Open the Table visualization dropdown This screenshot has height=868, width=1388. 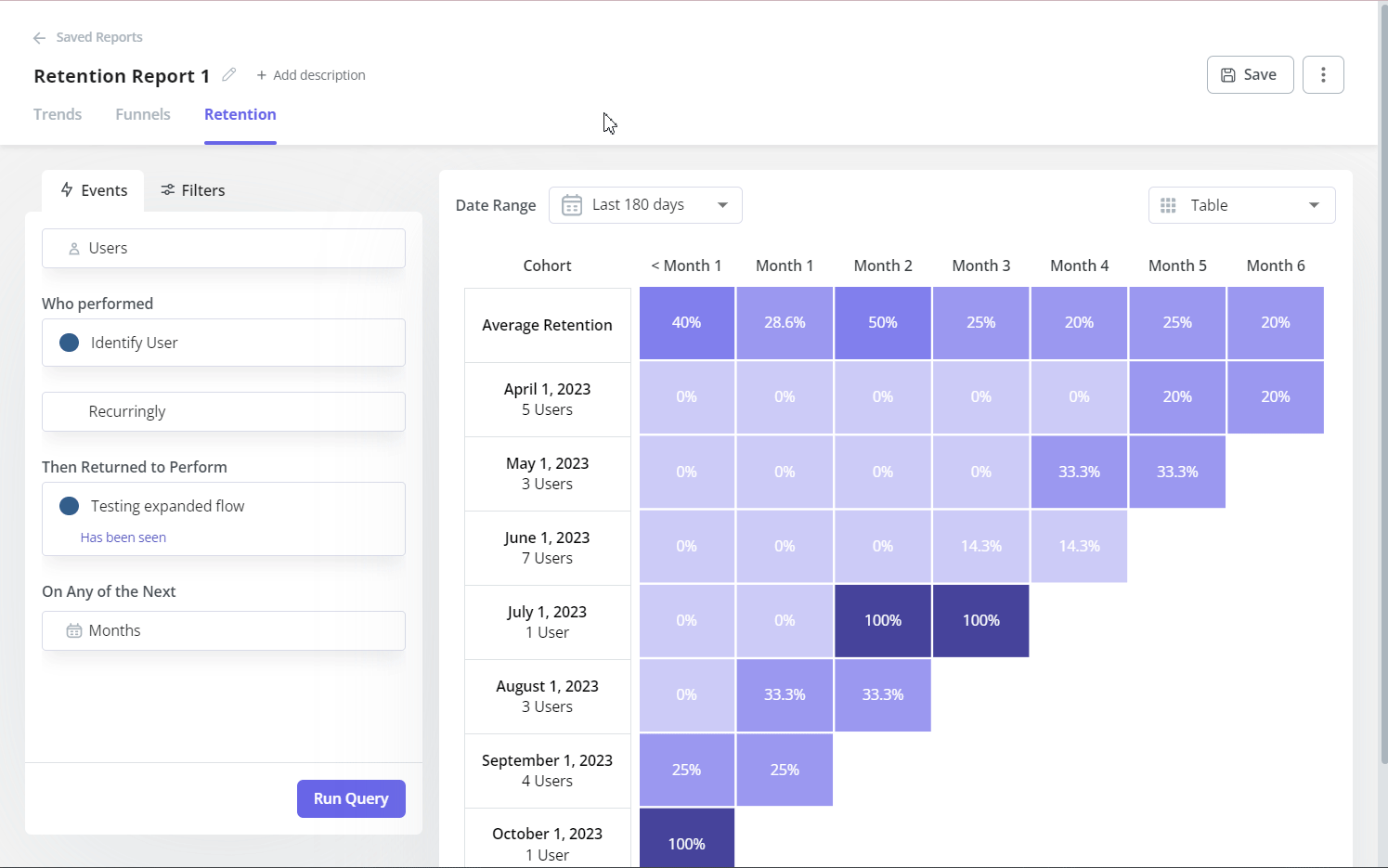(1241, 204)
